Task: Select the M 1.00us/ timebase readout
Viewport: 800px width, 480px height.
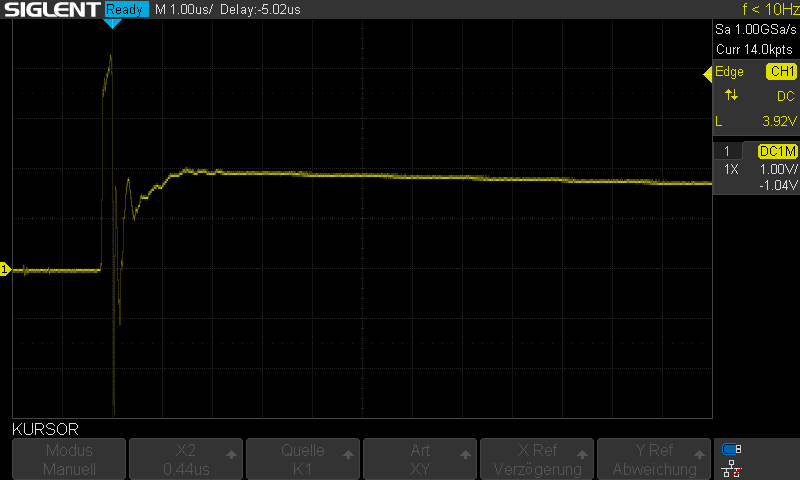Action: pyautogui.click(x=184, y=9)
